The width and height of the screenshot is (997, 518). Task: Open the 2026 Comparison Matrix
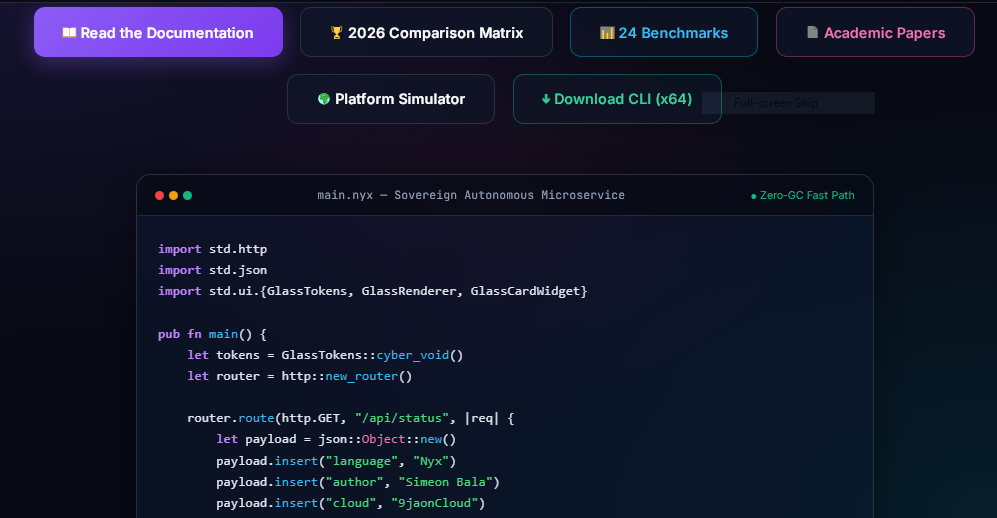pos(426,32)
